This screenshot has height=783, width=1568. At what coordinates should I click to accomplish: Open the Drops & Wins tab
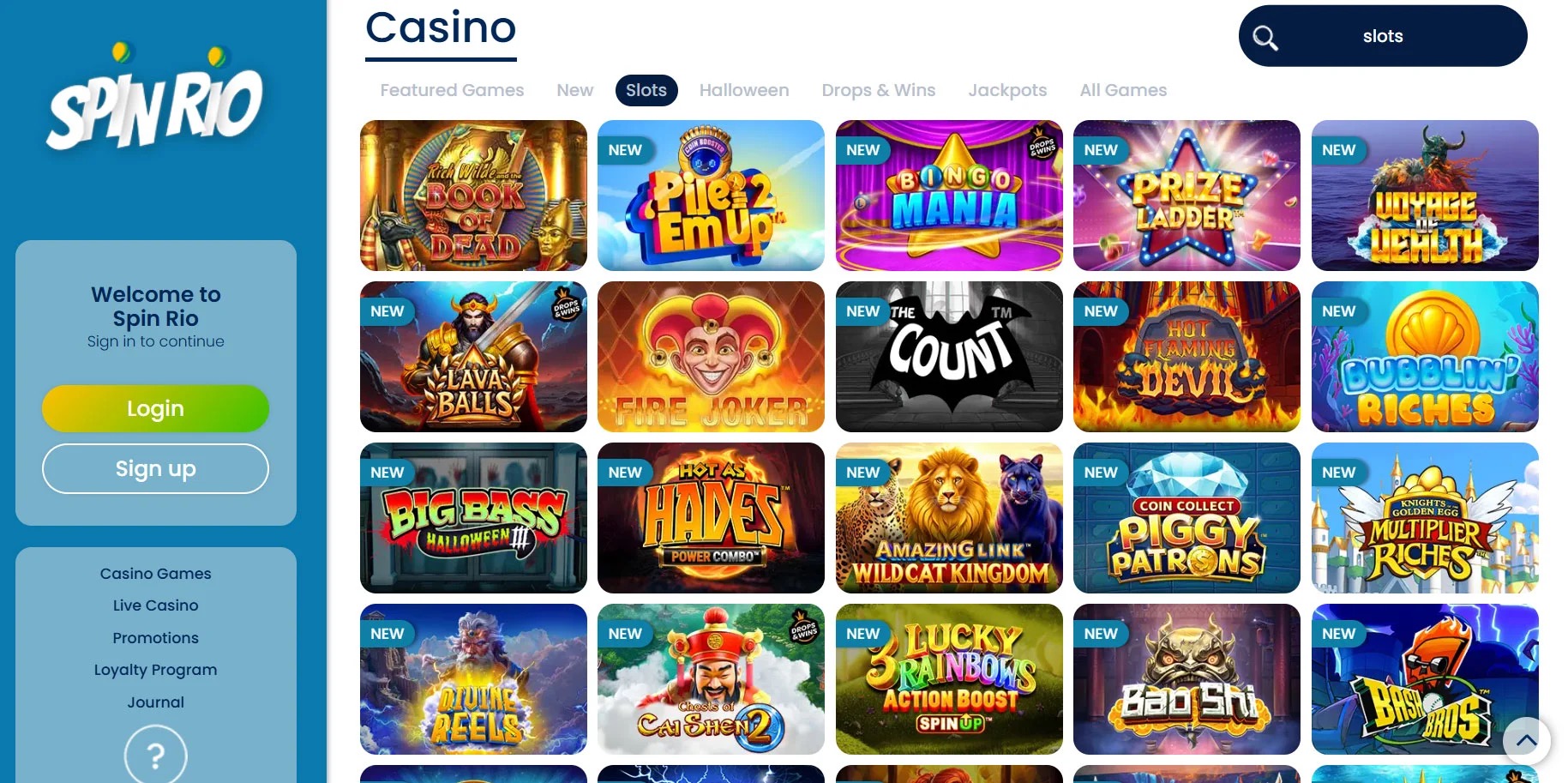click(879, 90)
